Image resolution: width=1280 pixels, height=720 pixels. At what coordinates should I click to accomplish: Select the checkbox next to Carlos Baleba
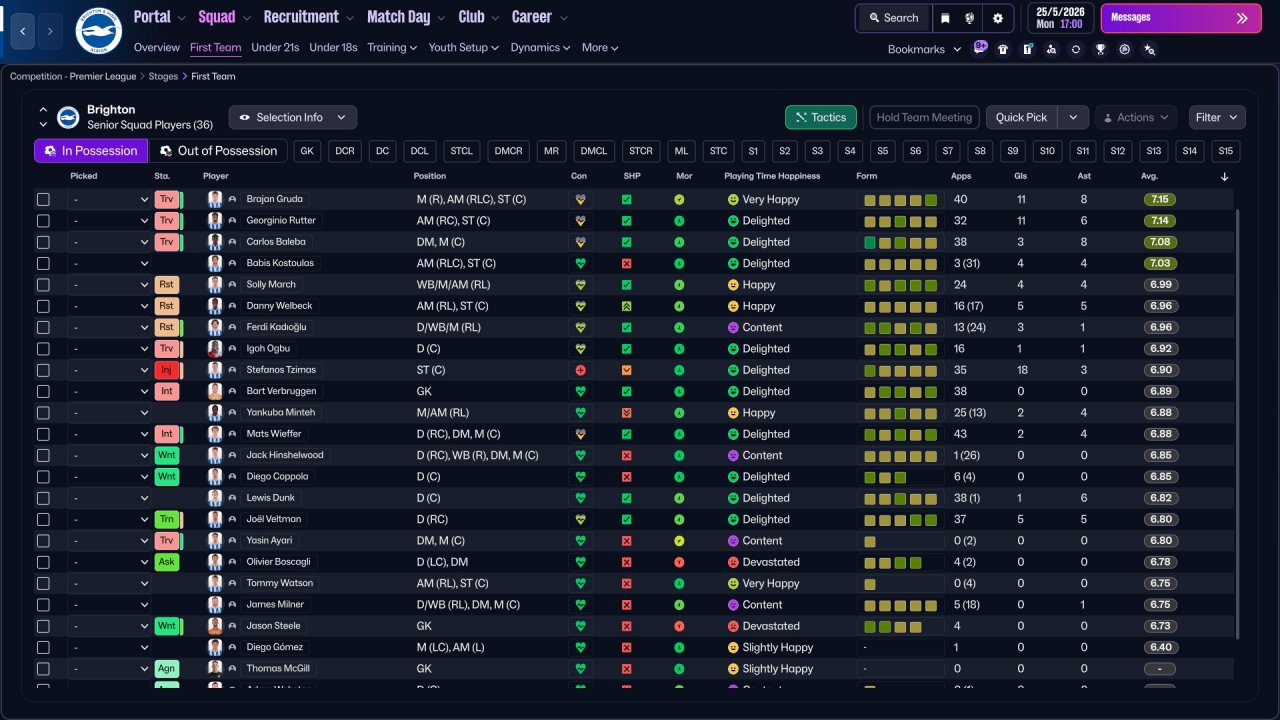[43, 242]
